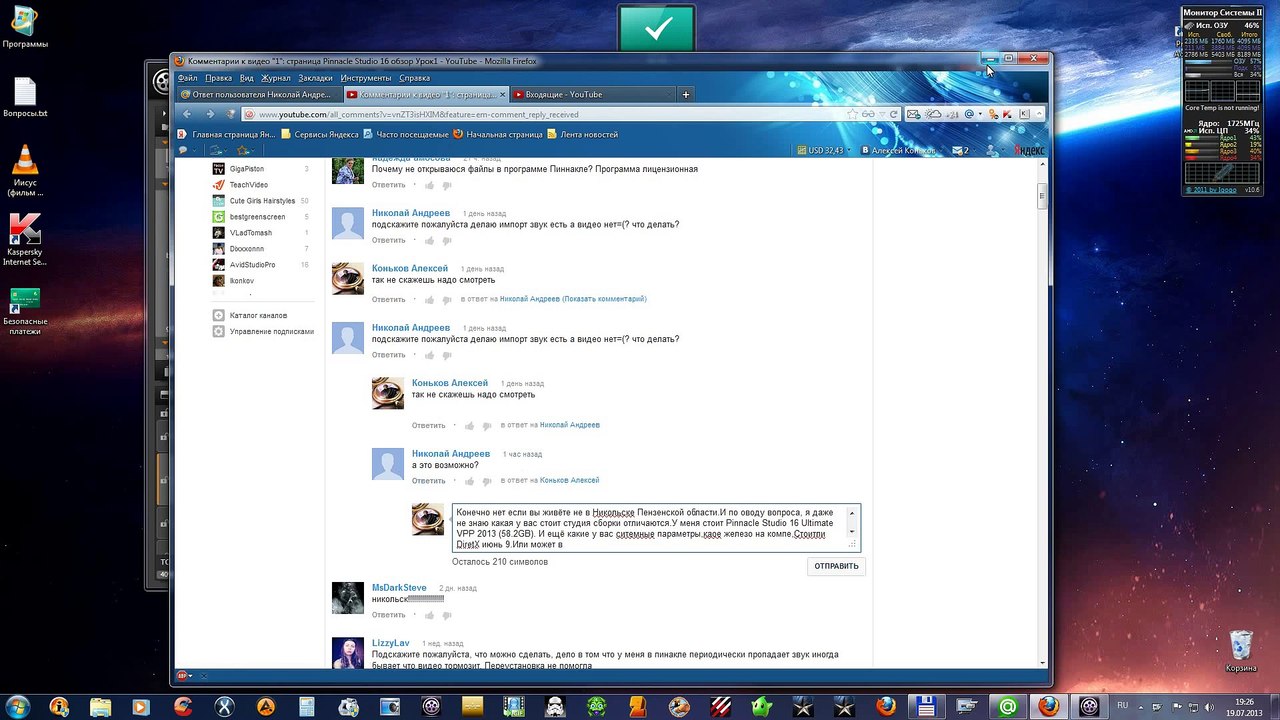This screenshot has height=720, width=1280.
Task: Click inside the reply text box
Action: [x=650, y=528]
